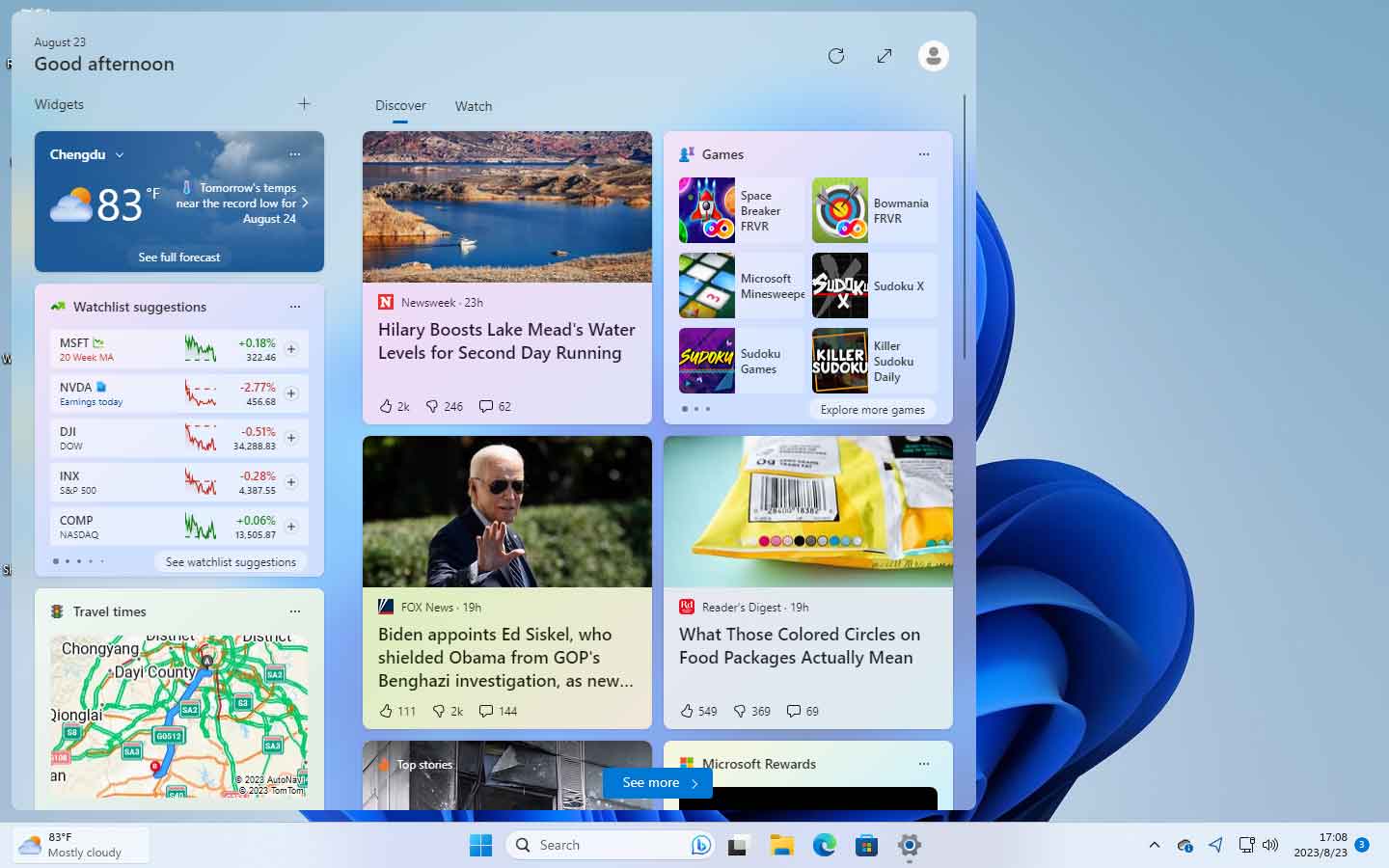Open the Windows Start menu
The image size is (1389, 868).
coord(480,845)
